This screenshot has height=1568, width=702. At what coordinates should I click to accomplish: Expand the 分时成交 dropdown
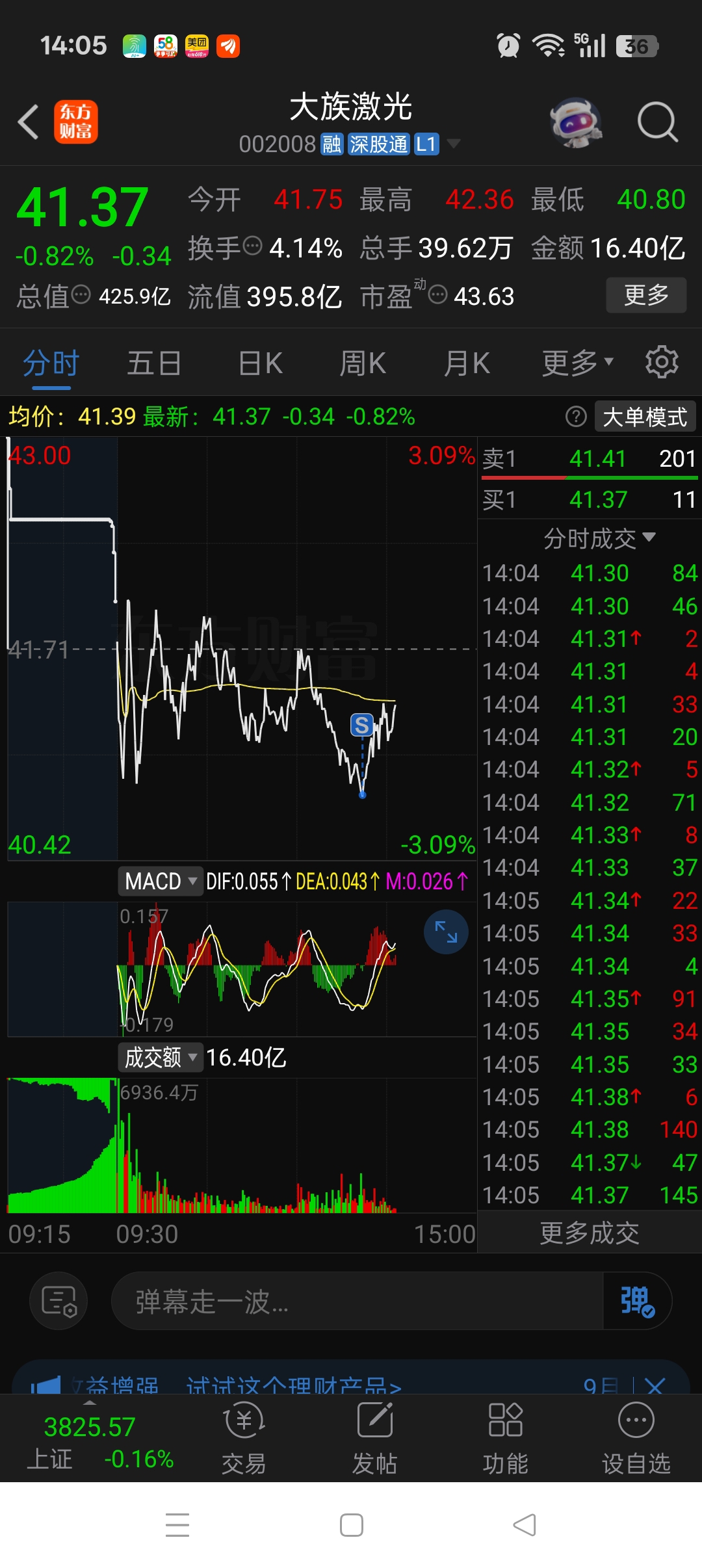click(x=599, y=538)
